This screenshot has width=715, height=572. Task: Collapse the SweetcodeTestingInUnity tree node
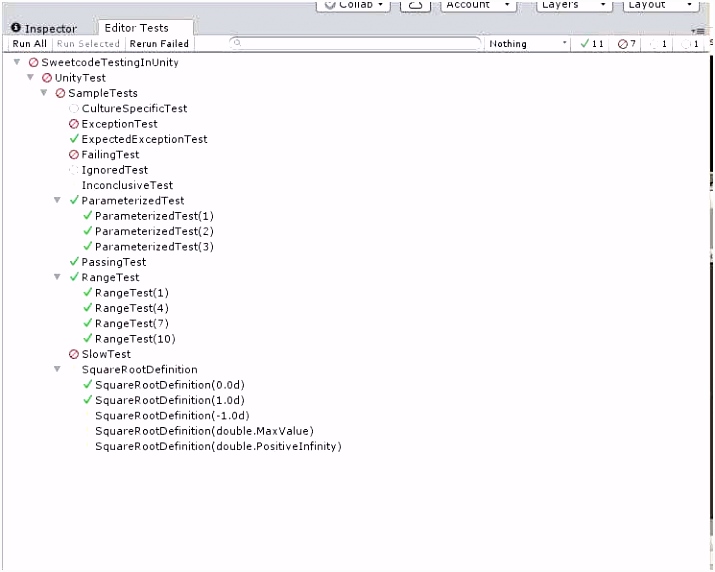17,62
